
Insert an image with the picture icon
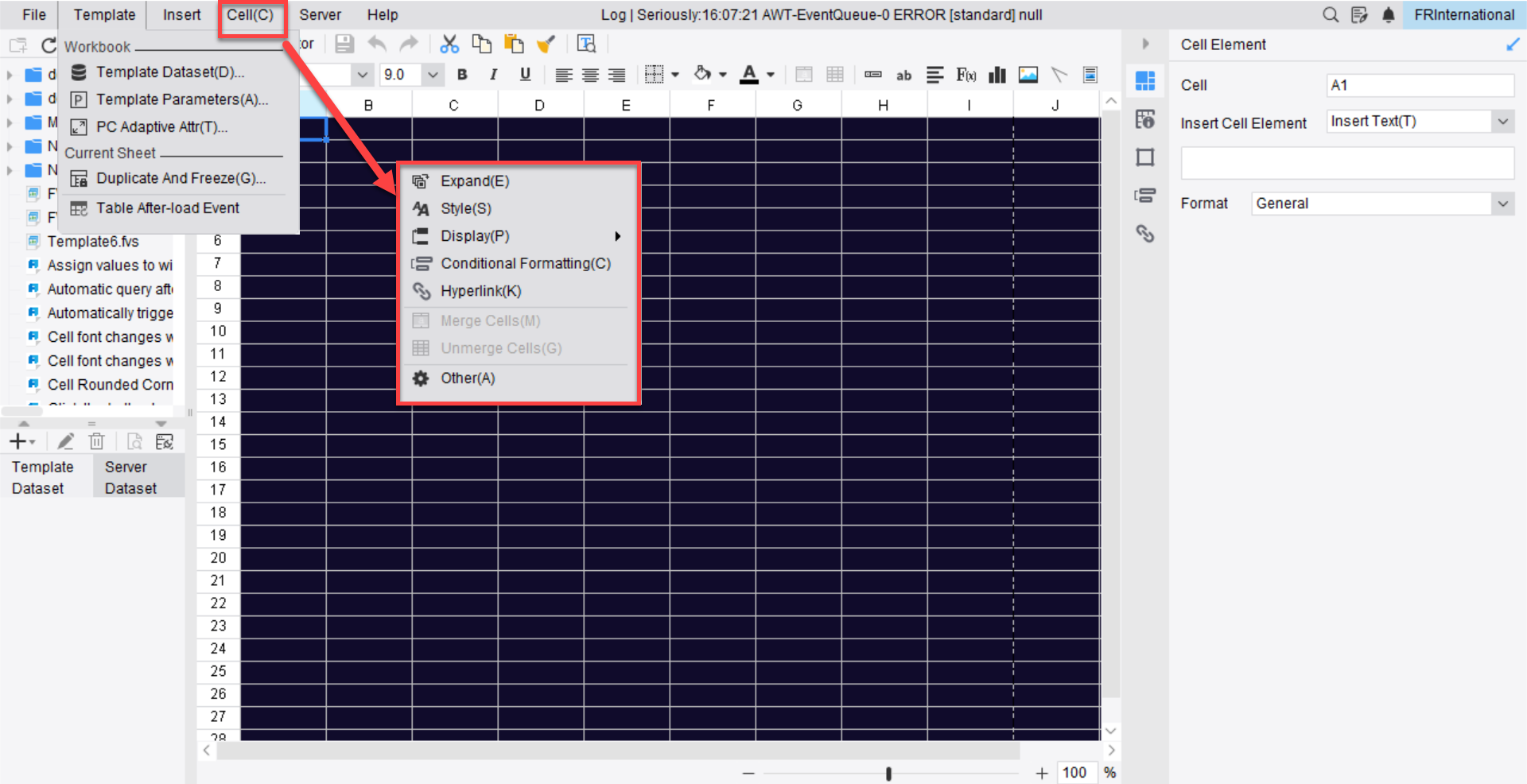(x=1028, y=75)
